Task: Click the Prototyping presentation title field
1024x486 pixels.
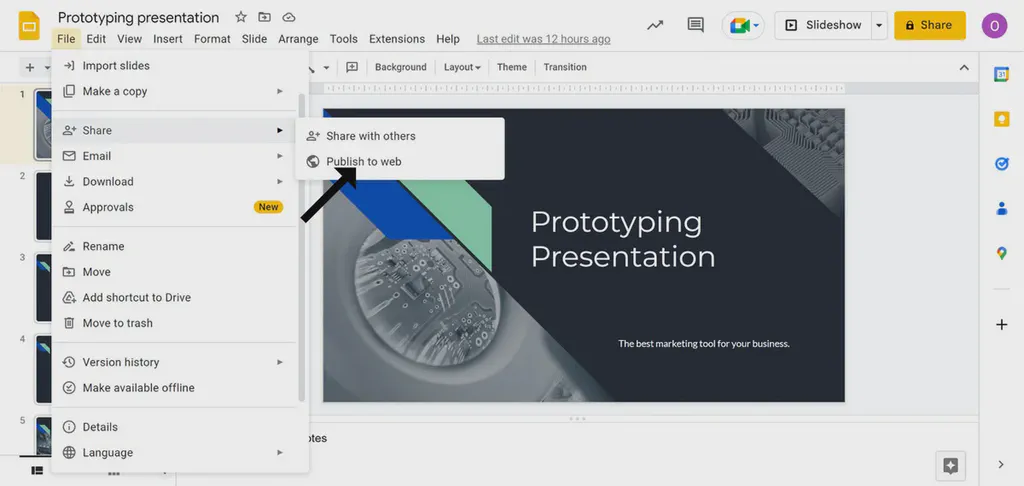Action: pyautogui.click(x=138, y=18)
